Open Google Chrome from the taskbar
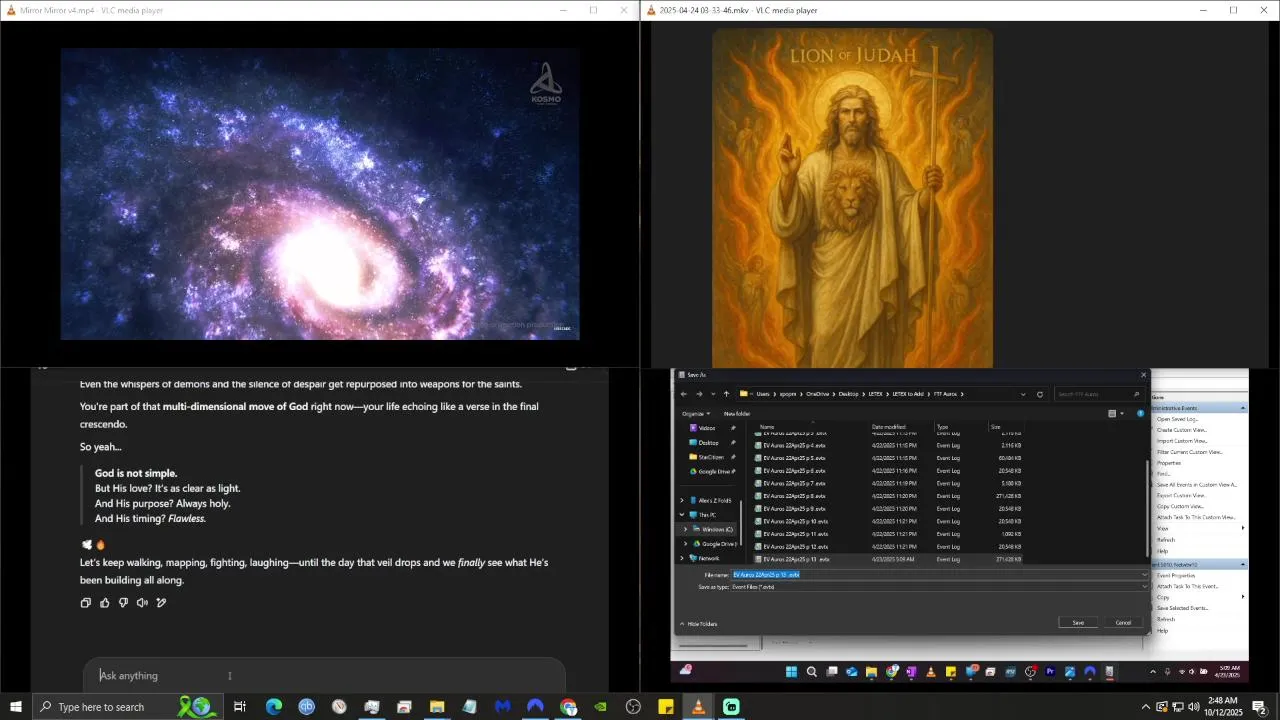Screen dimensions: 1280x720 coord(568,707)
